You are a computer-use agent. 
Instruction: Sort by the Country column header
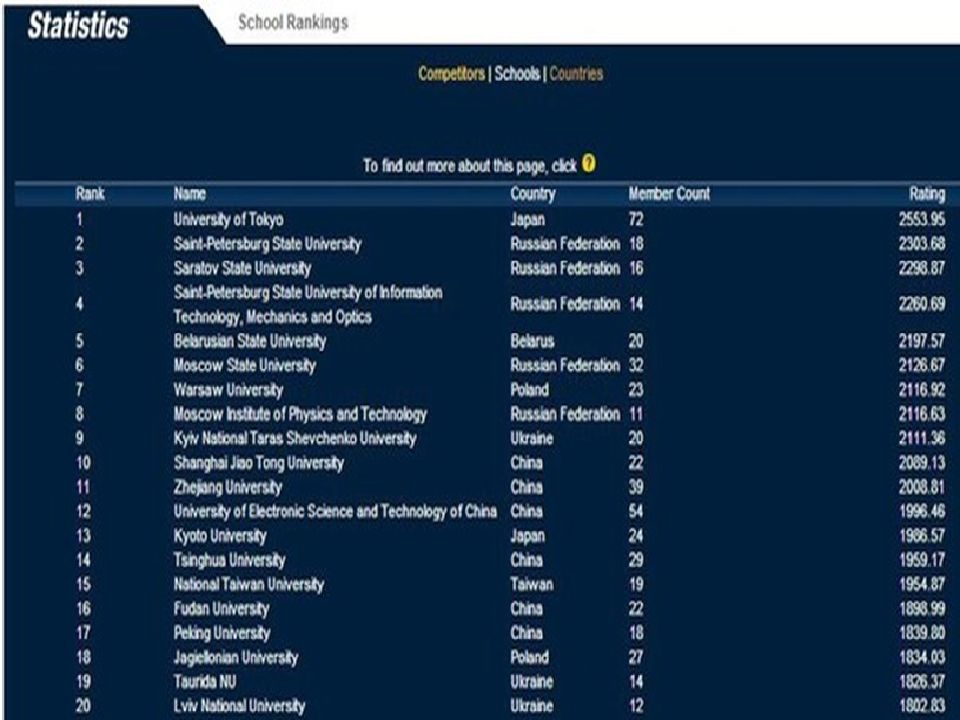[533, 194]
